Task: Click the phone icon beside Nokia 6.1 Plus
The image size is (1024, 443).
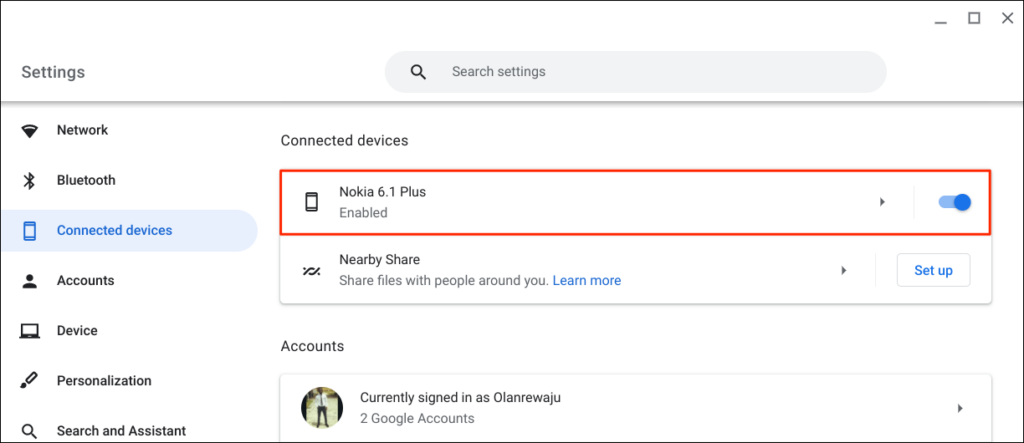Action: 311,202
